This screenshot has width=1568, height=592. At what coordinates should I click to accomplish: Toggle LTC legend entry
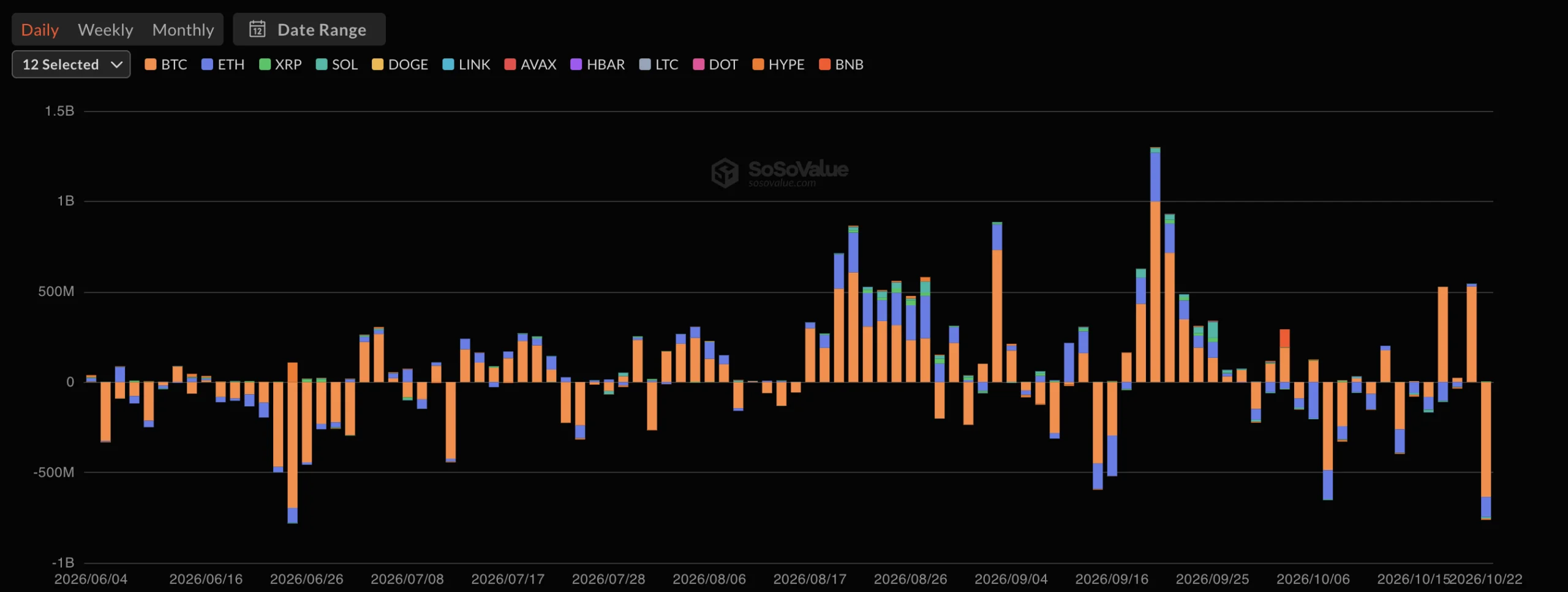click(x=658, y=64)
